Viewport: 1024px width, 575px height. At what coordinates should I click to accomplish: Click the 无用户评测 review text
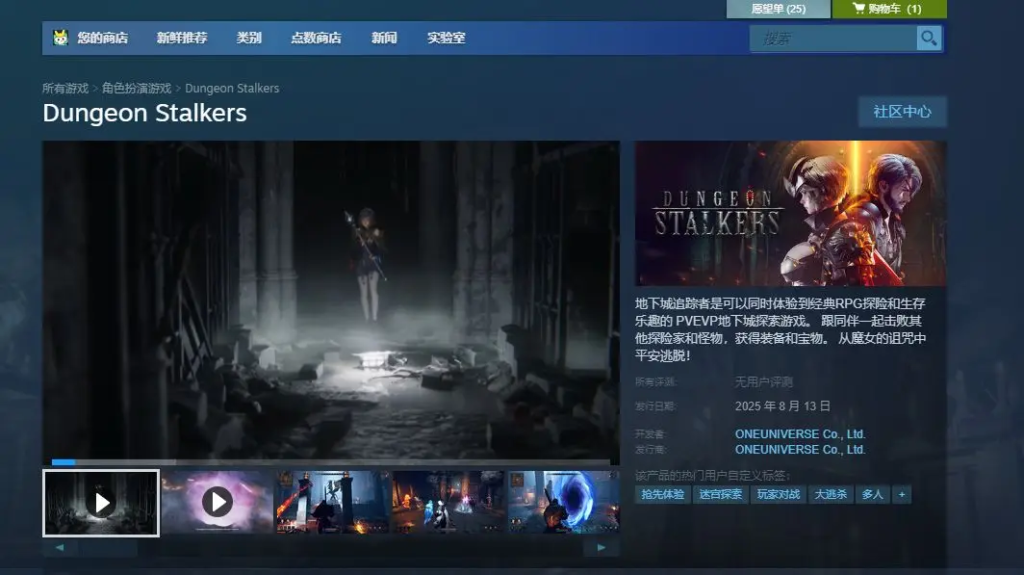(763, 382)
